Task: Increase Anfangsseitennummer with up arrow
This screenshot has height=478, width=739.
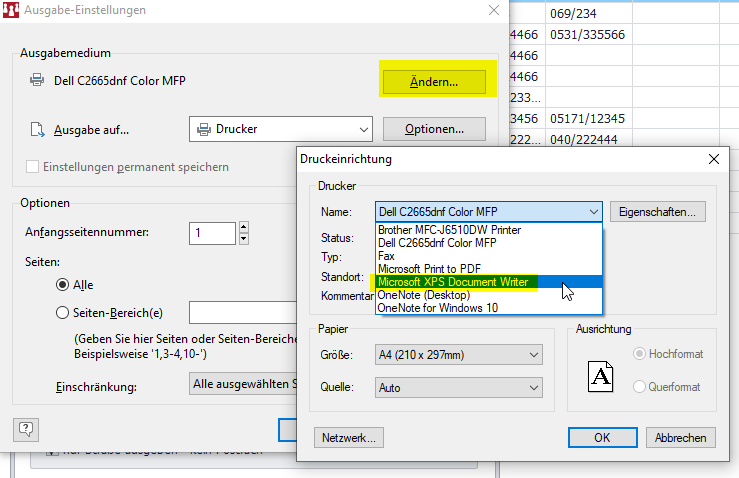Action: [243, 227]
